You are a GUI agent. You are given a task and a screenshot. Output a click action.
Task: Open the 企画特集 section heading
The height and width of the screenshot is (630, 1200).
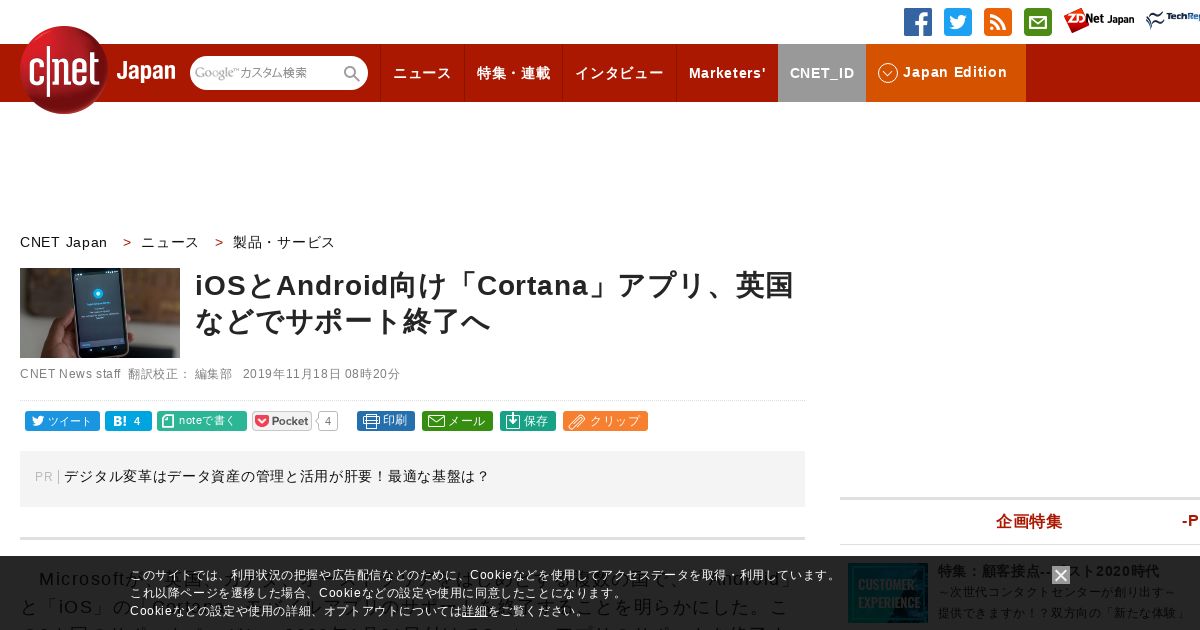1029,521
